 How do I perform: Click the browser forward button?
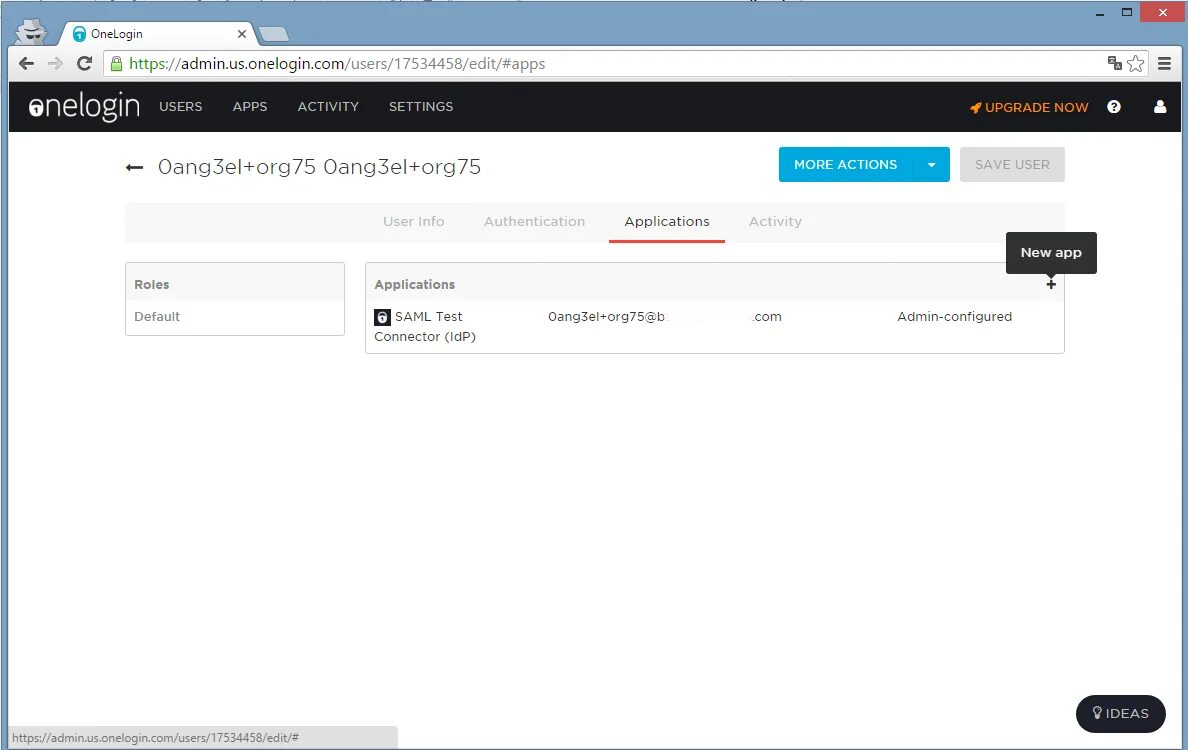click(55, 64)
